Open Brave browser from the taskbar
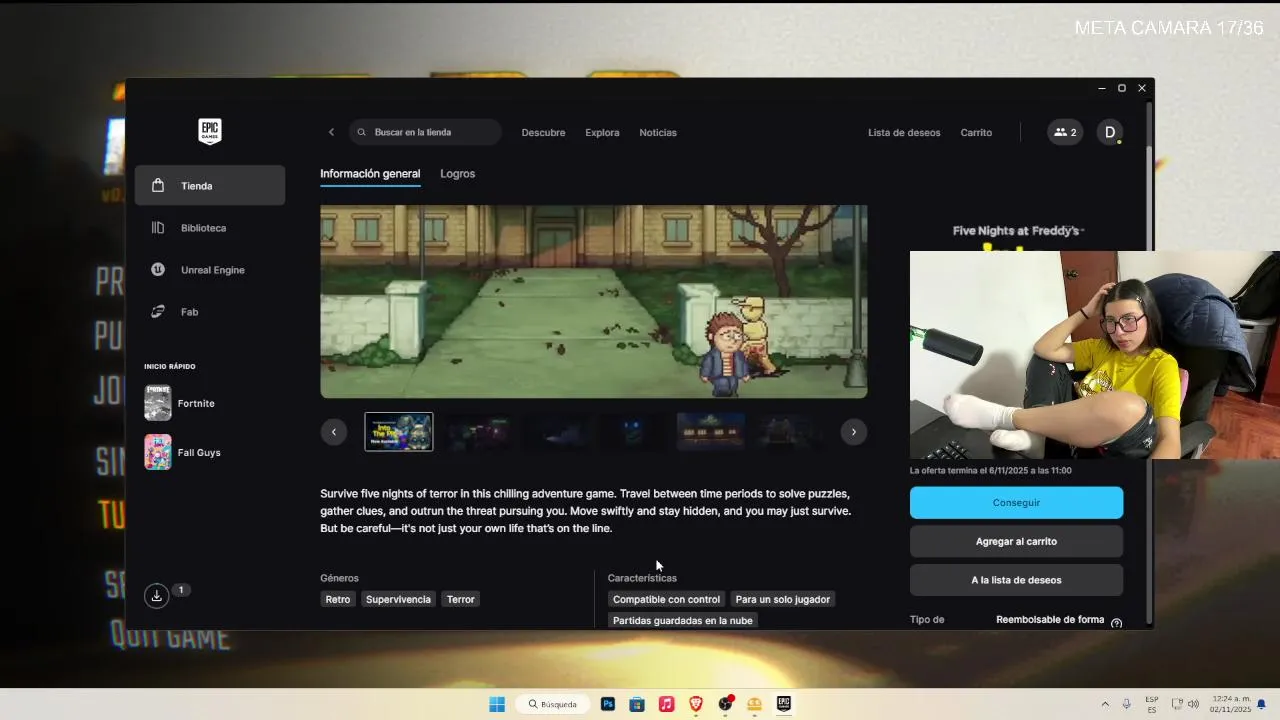1280x720 pixels. pos(695,704)
